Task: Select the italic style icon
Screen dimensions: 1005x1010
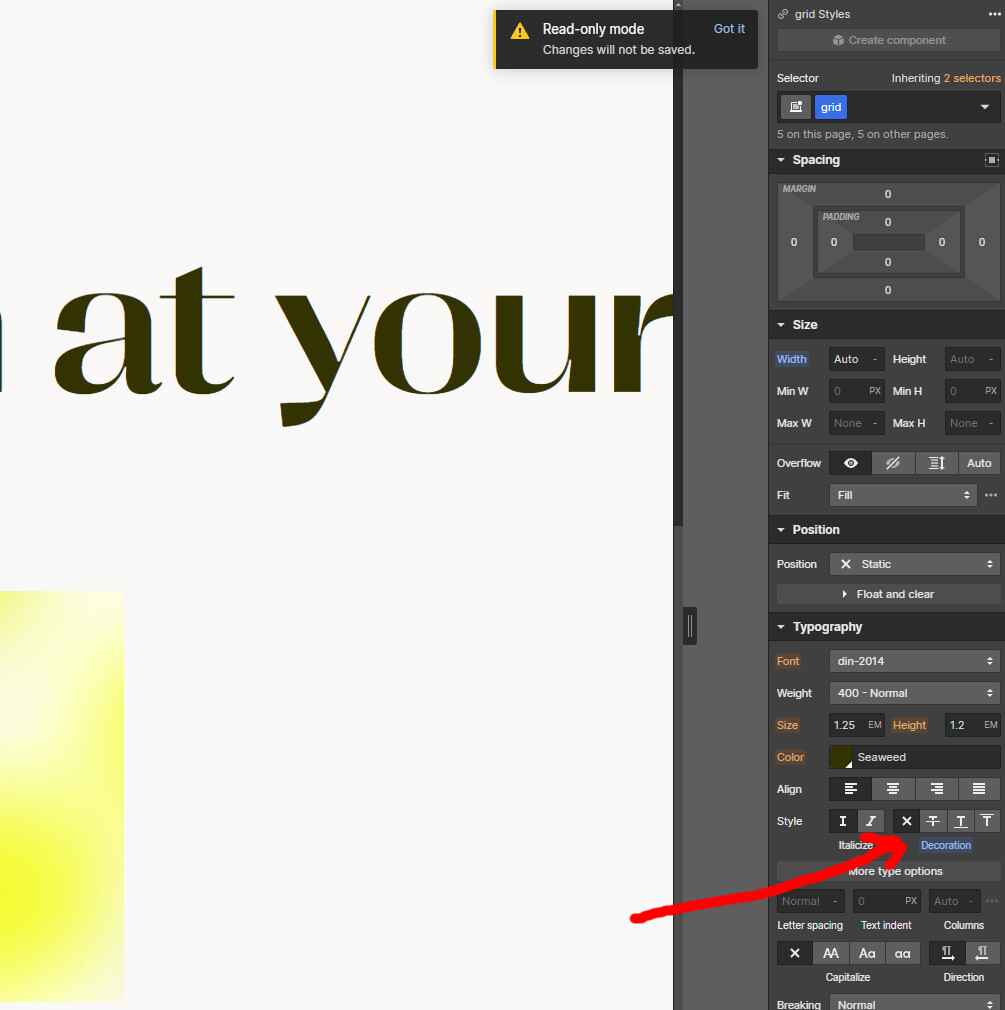Action: pos(870,820)
